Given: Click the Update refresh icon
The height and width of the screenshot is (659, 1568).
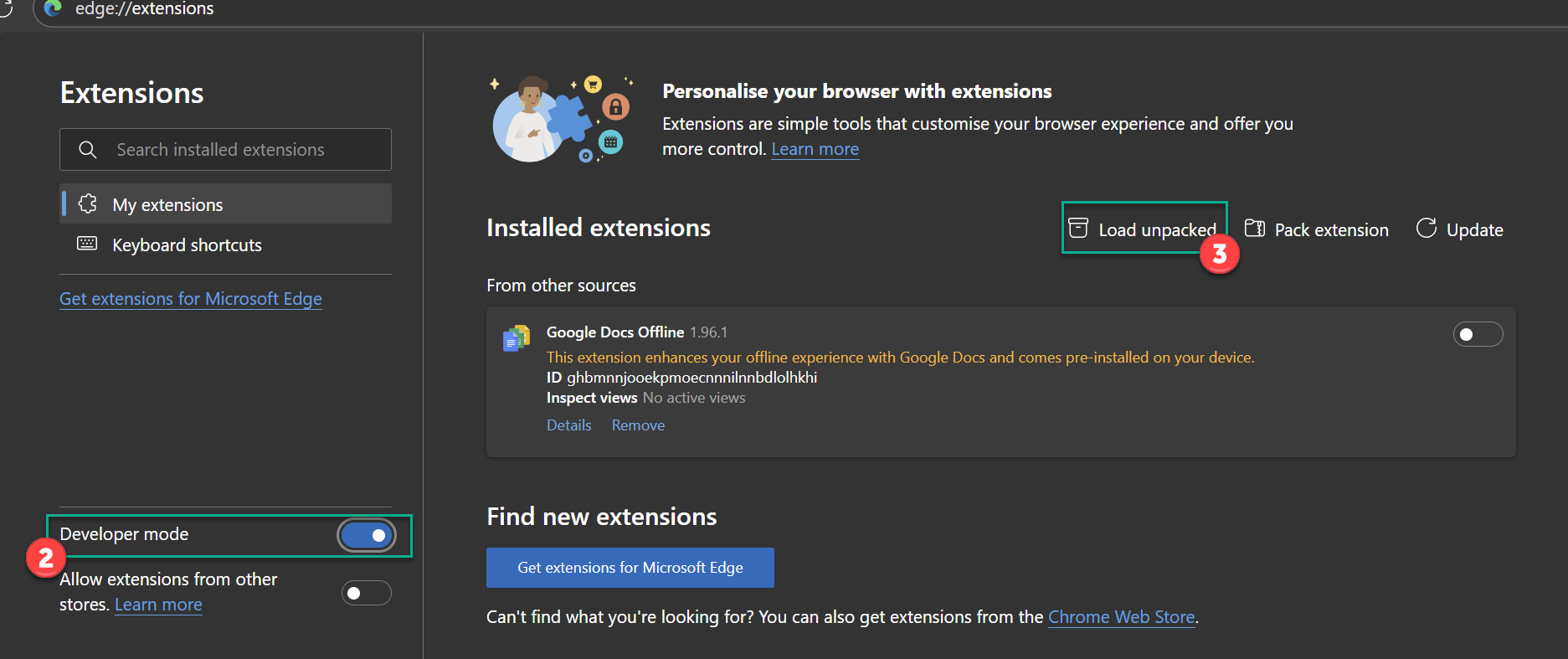Looking at the screenshot, I should (1426, 229).
